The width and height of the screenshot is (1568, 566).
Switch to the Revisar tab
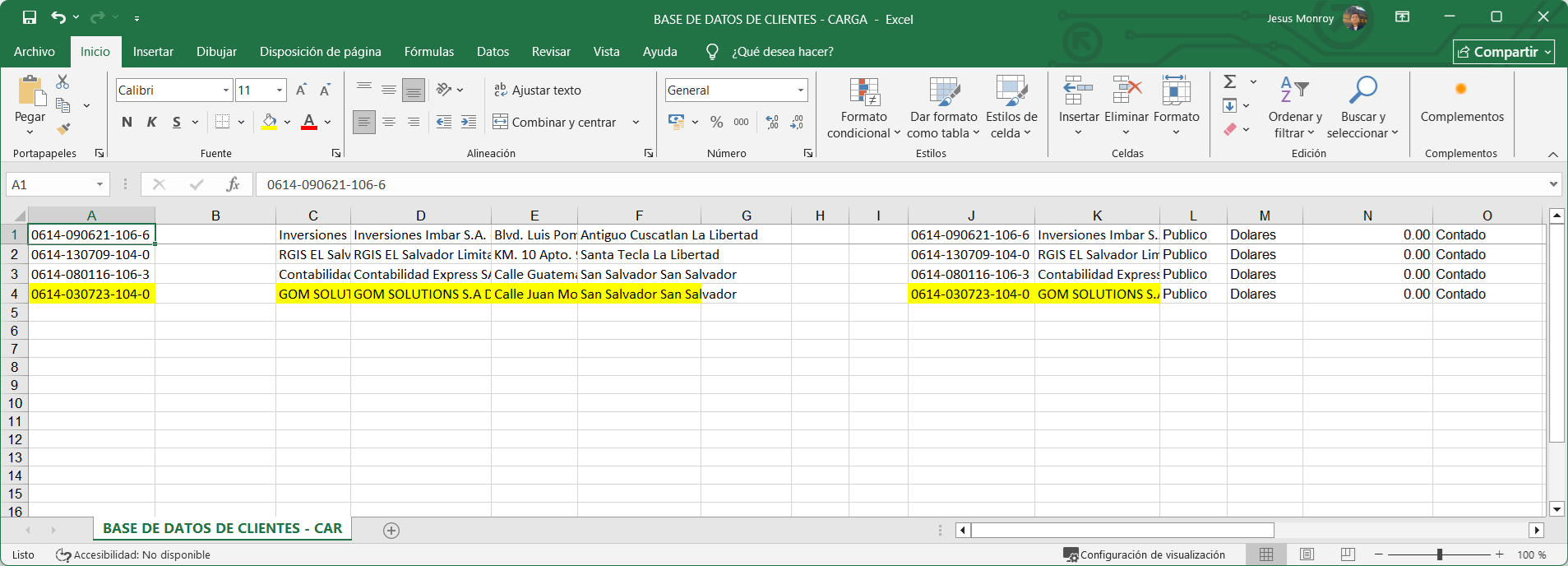point(551,51)
